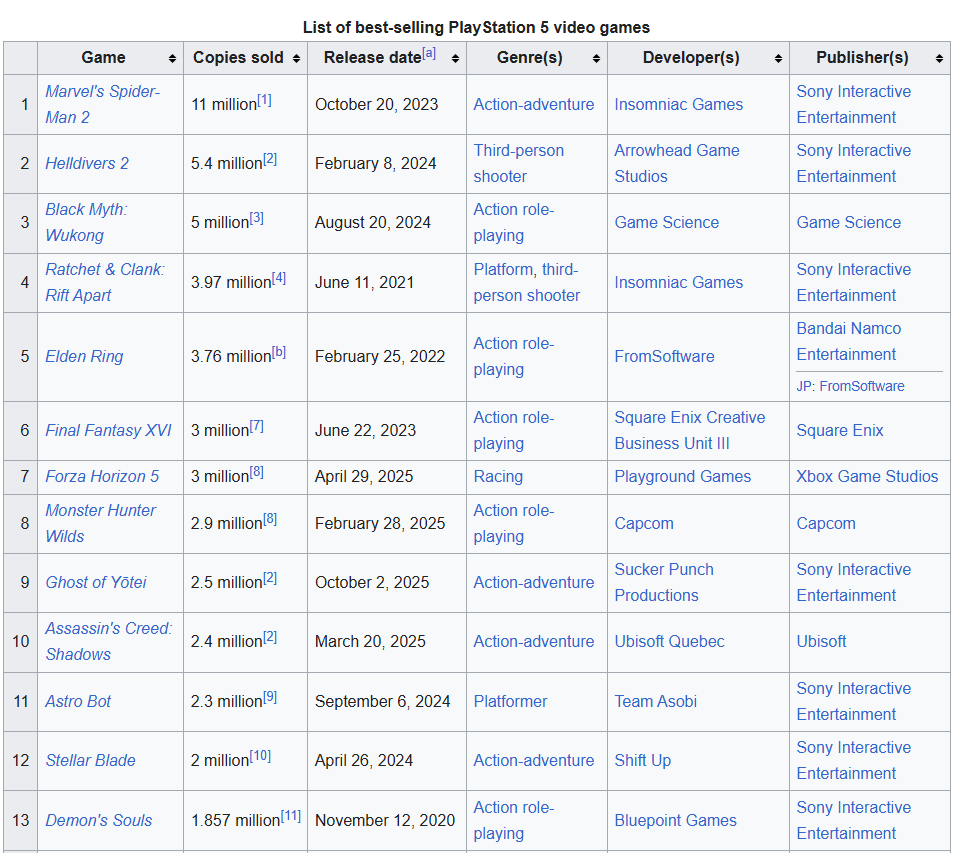The width and height of the screenshot is (953, 853).
Task: Select rank number 13 cell
Action: [21, 820]
